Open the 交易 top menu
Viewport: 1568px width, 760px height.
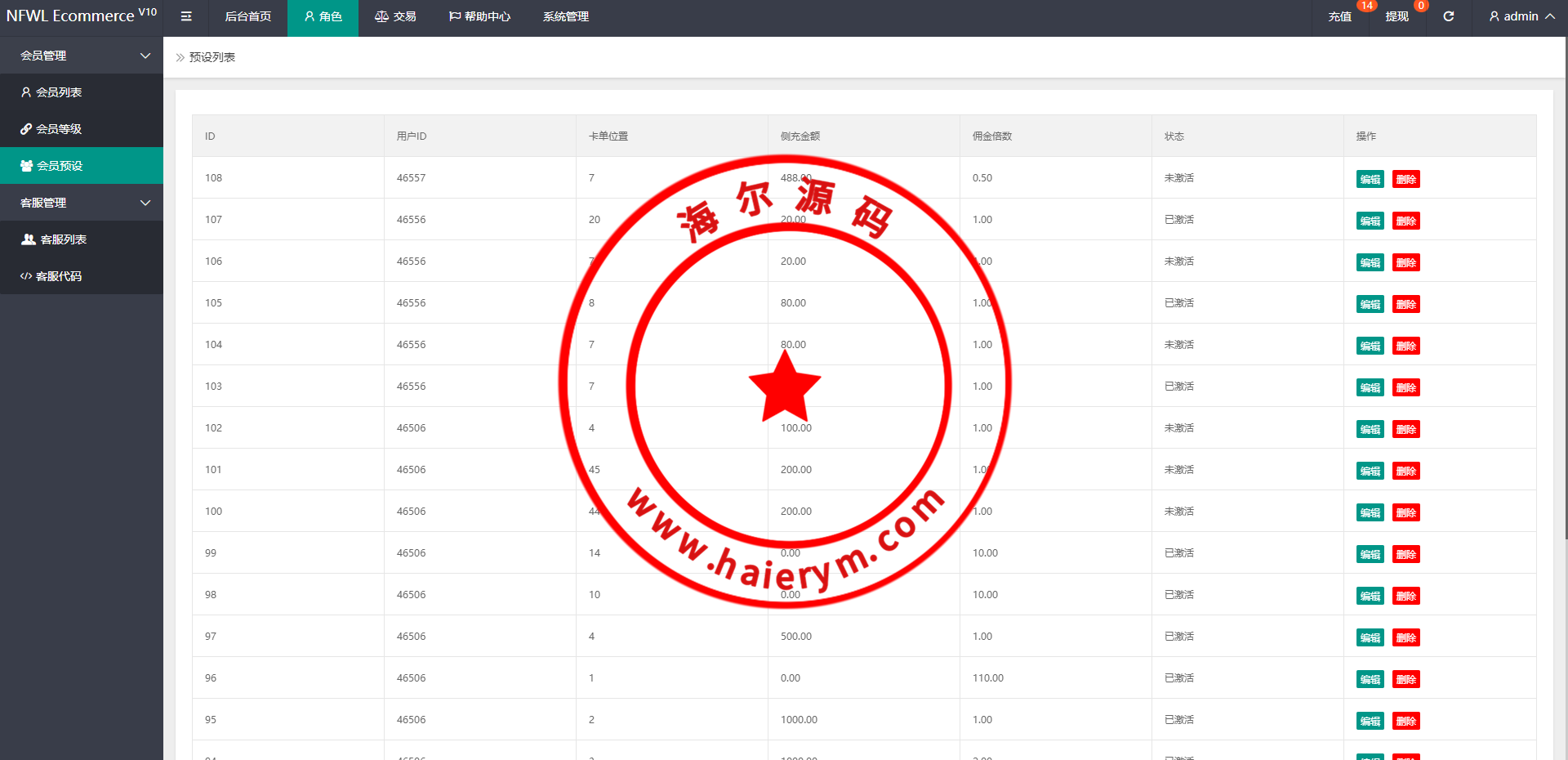click(x=396, y=16)
